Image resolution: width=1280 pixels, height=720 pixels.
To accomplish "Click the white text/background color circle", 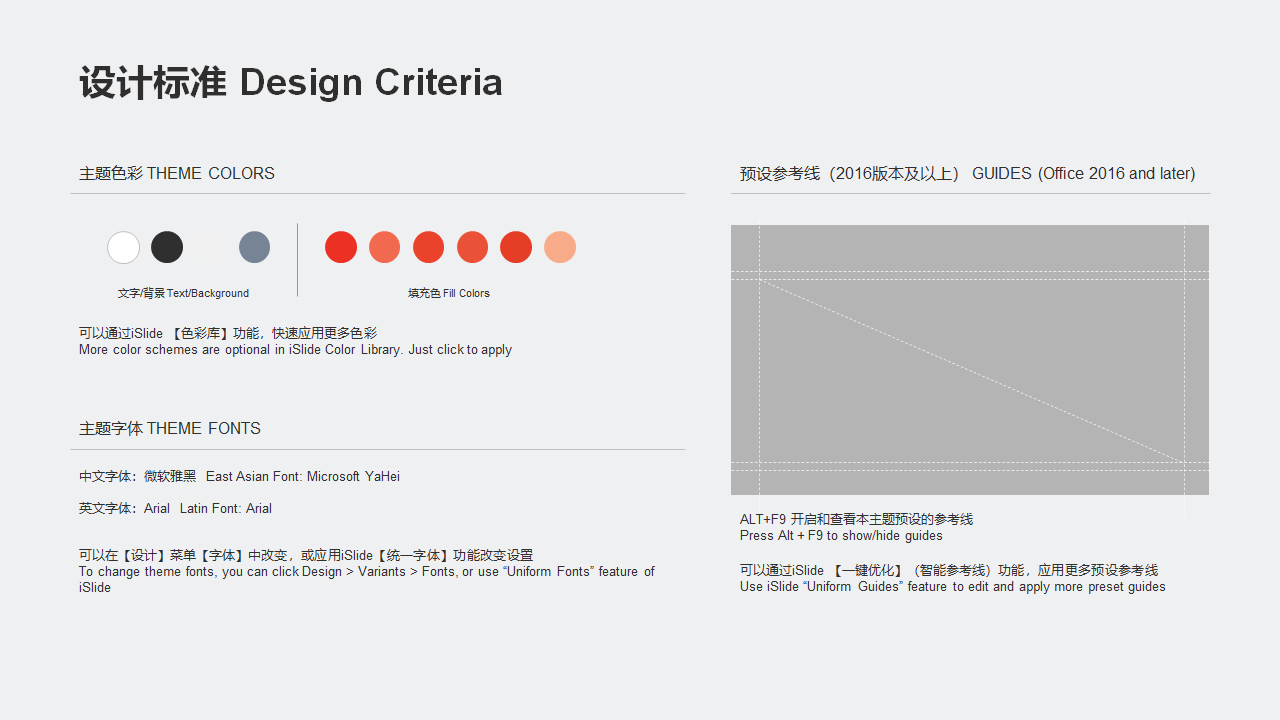I will pyautogui.click(x=124, y=247).
